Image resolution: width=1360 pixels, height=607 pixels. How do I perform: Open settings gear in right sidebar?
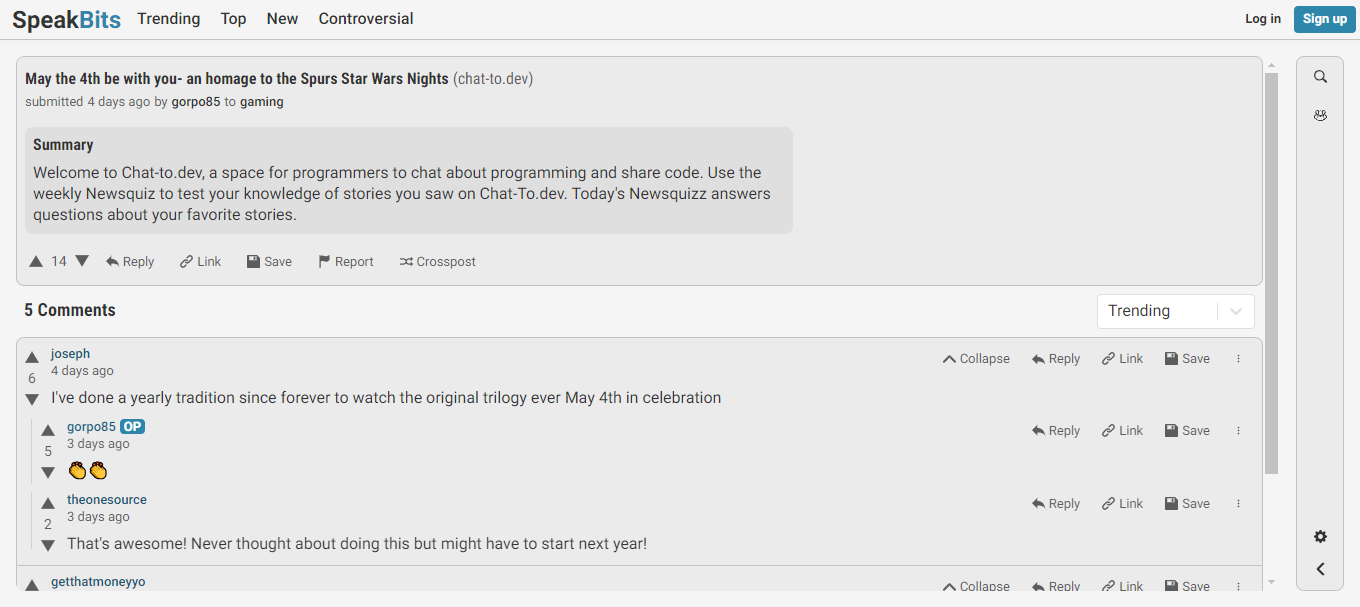(x=1320, y=537)
